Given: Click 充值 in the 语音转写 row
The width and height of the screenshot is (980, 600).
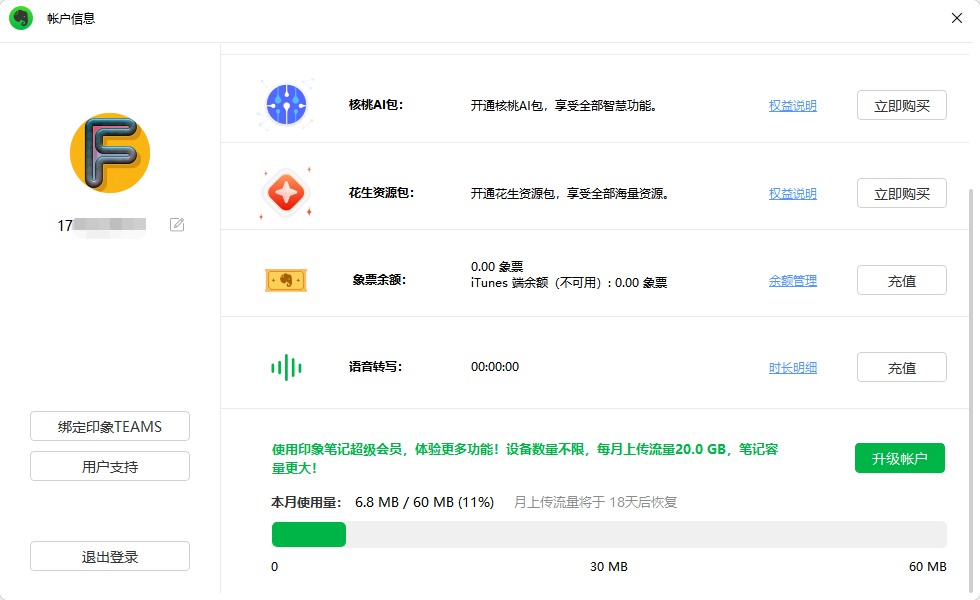Looking at the screenshot, I should click(x=901, y=368).
